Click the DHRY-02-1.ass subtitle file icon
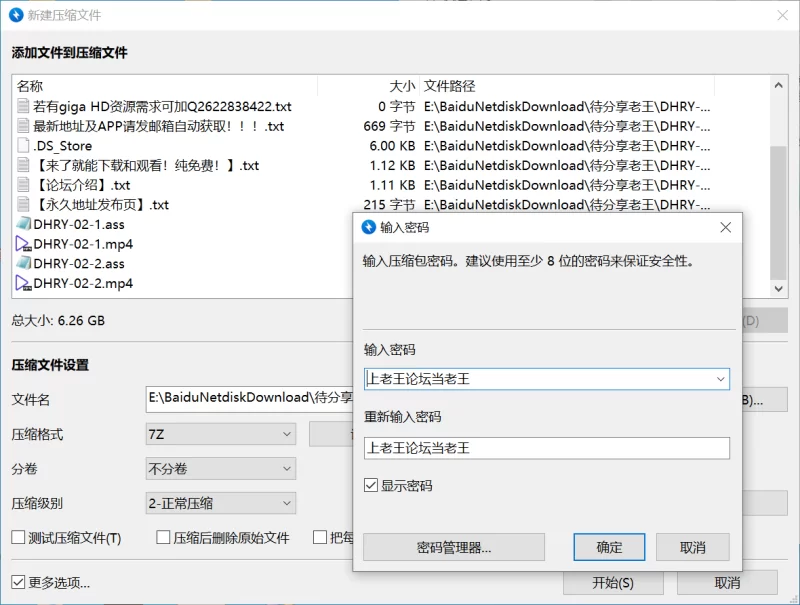The width and height of the screenshot is (800, 605). pos(24,225)
